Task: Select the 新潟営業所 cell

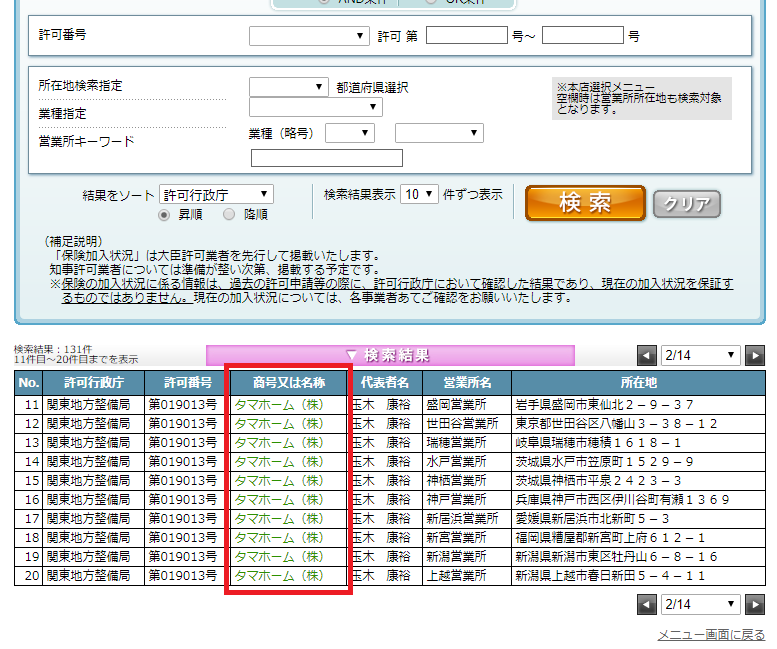Action: pyautogui.click(x=467, y=556)
